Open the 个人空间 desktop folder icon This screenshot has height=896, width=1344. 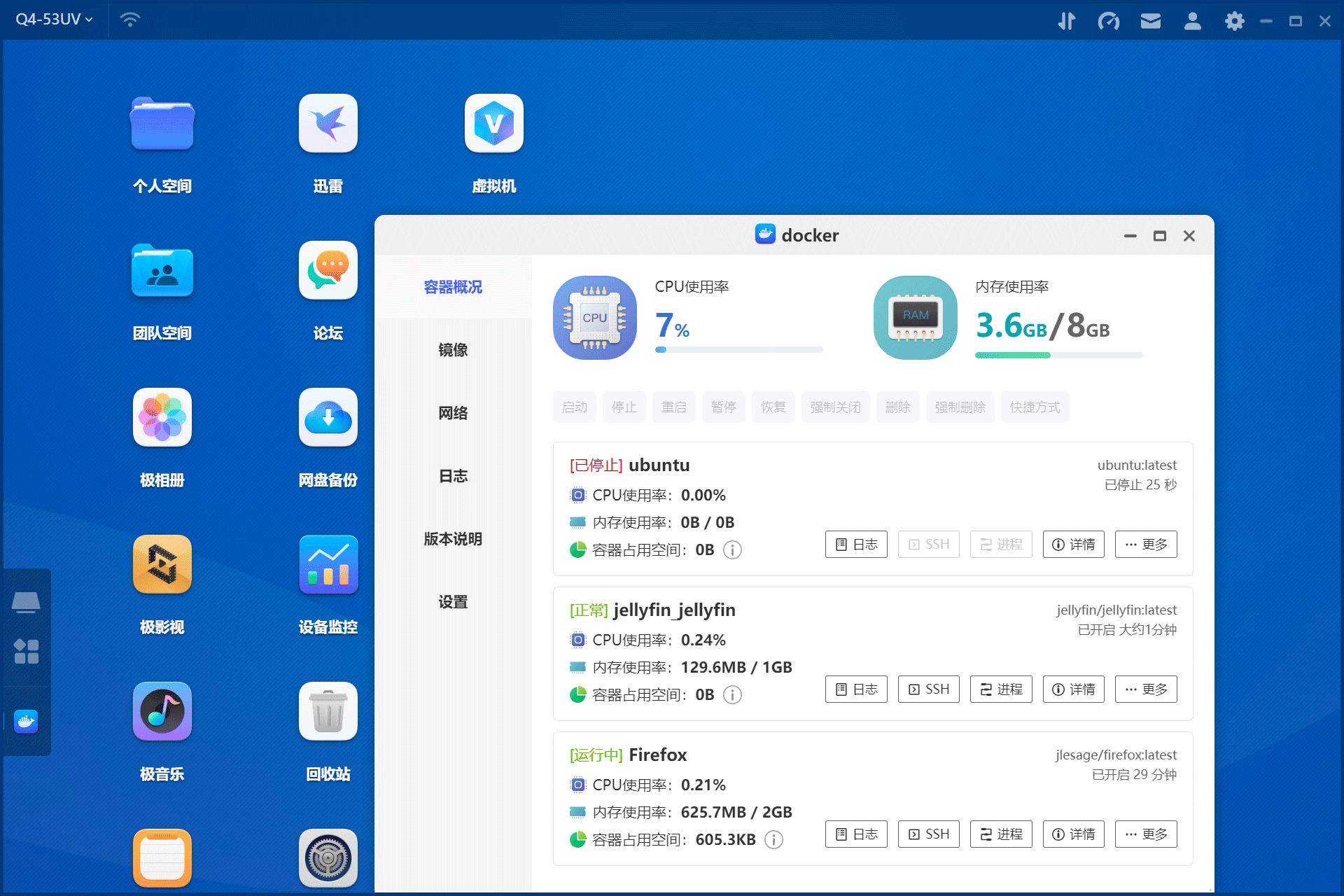coord(162,124)
